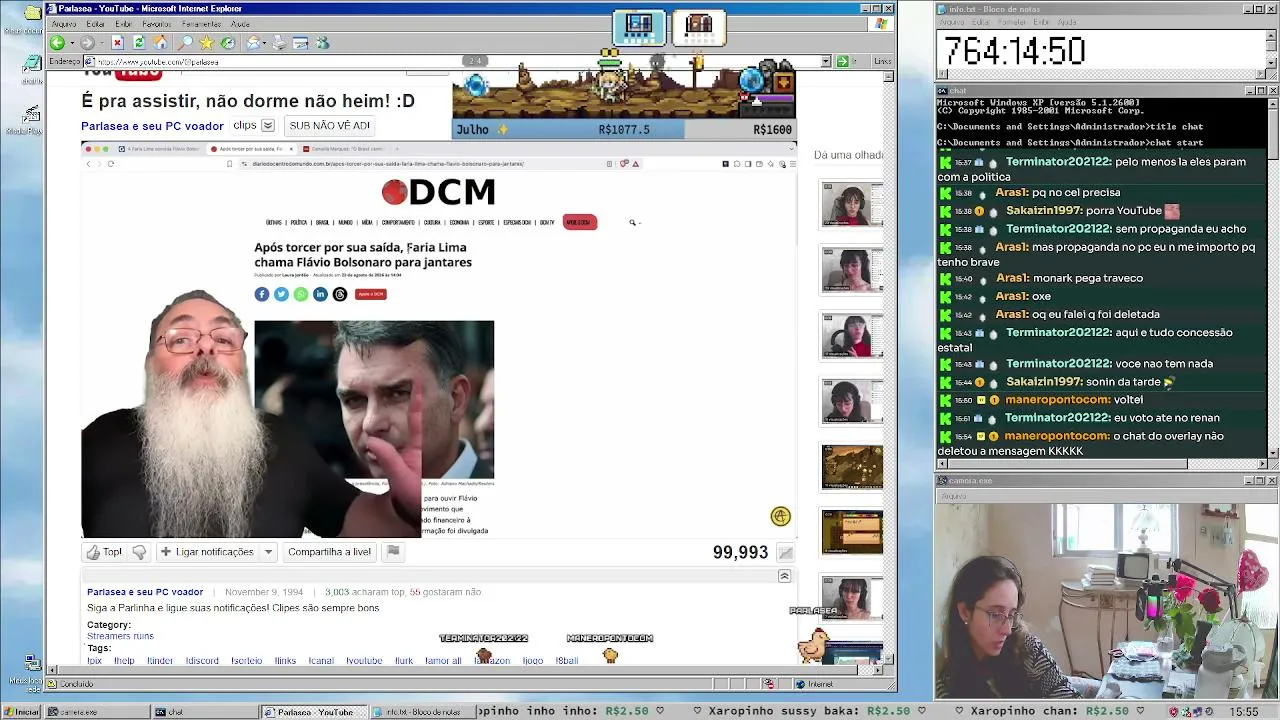The width and height of the screenshot is (1280, 720).
Task: Click the !sorteio tag link
Action: coord(246,661)
